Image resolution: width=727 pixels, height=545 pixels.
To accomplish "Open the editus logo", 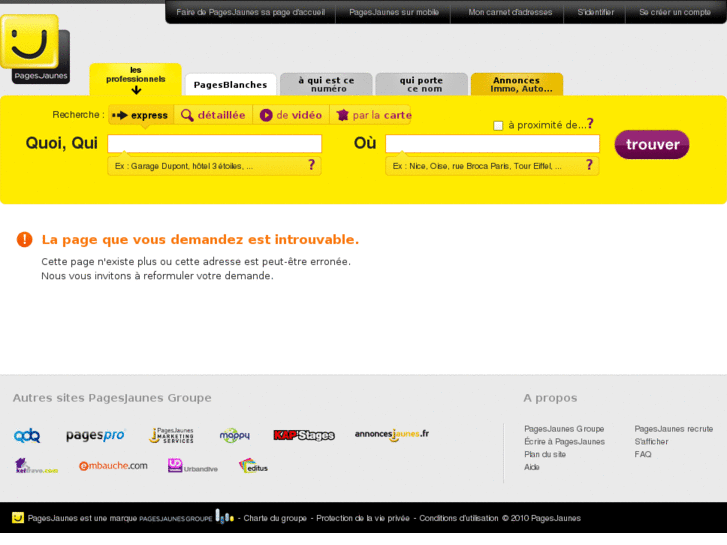I will point(253,466).
